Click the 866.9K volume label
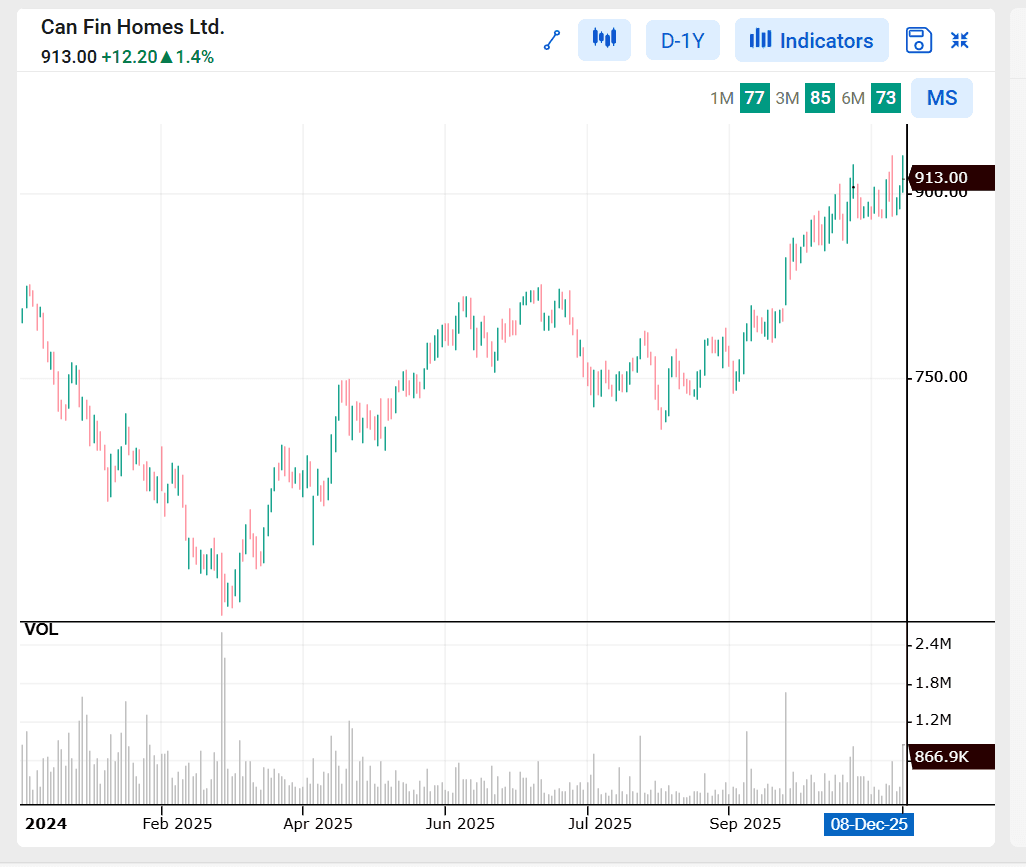1026x867 pixels. (952, 756)
